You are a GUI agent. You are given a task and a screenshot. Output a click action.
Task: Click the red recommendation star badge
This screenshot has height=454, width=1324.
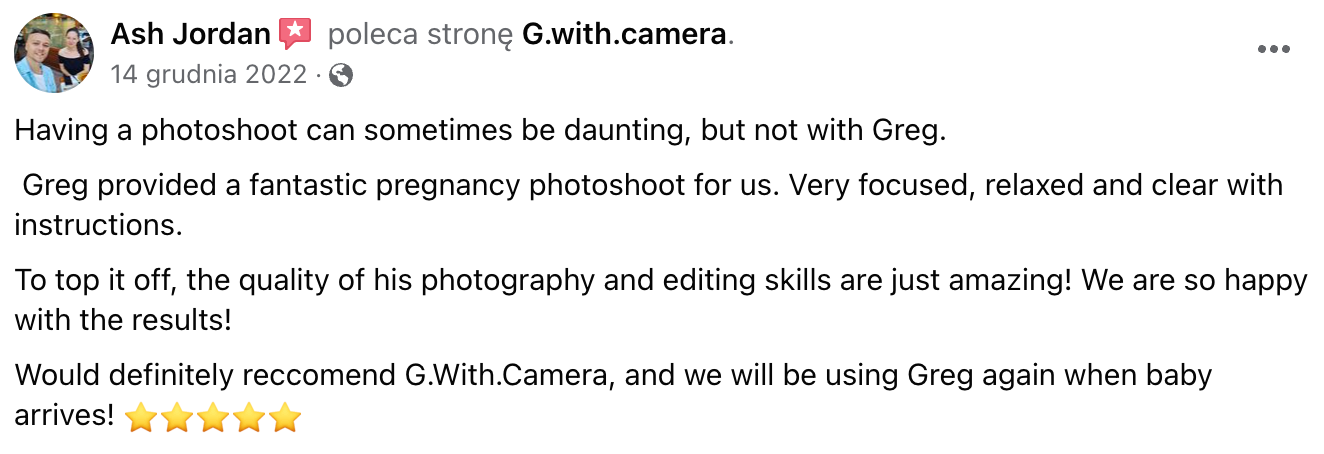click(294, 34)
